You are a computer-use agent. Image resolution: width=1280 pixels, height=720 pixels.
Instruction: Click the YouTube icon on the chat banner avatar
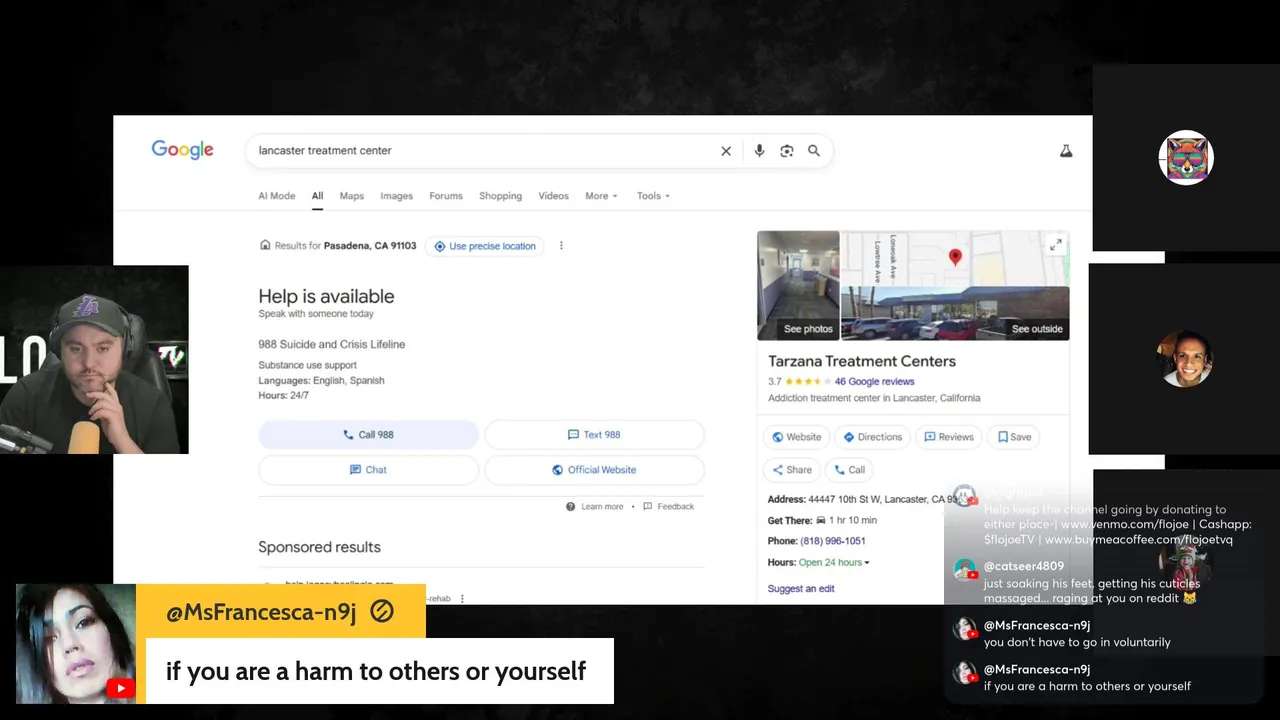(120, 687)
